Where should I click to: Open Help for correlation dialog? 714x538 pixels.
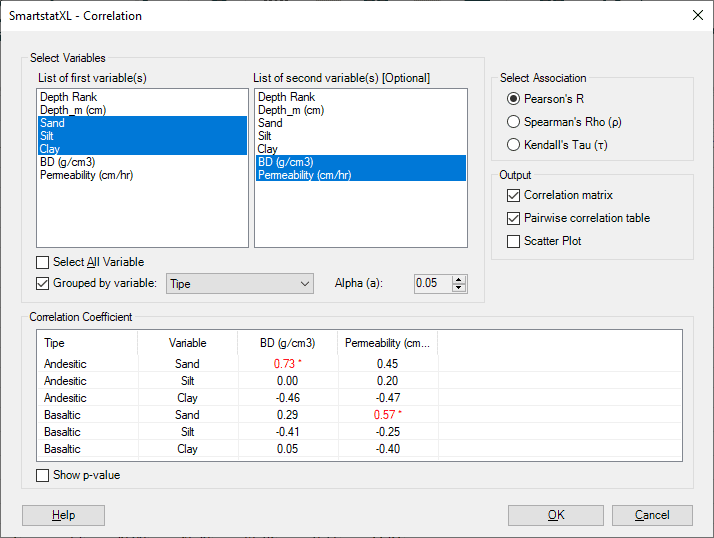tap(63, 515)
